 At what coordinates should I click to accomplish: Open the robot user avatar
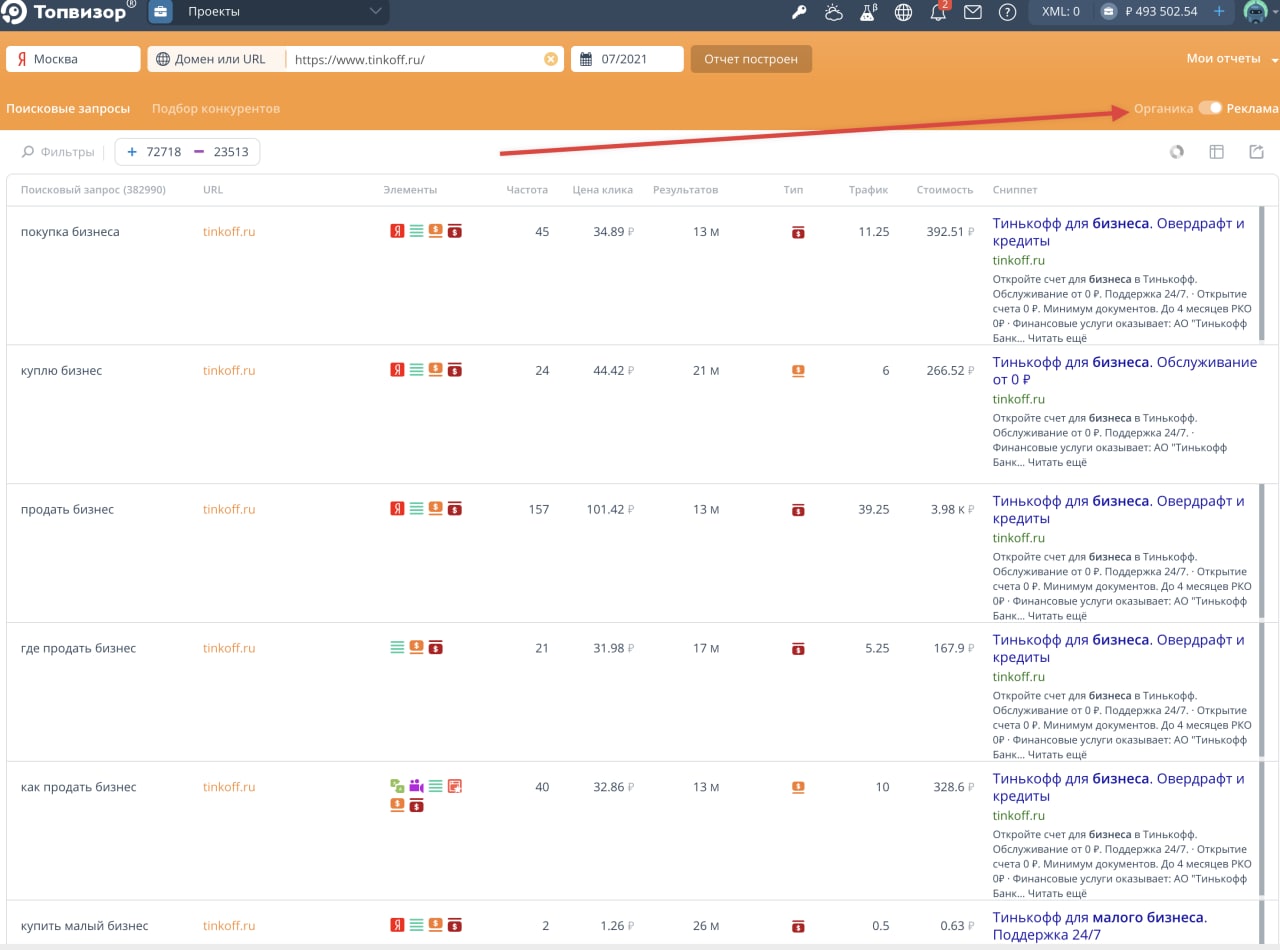(x=1255, y=12)
